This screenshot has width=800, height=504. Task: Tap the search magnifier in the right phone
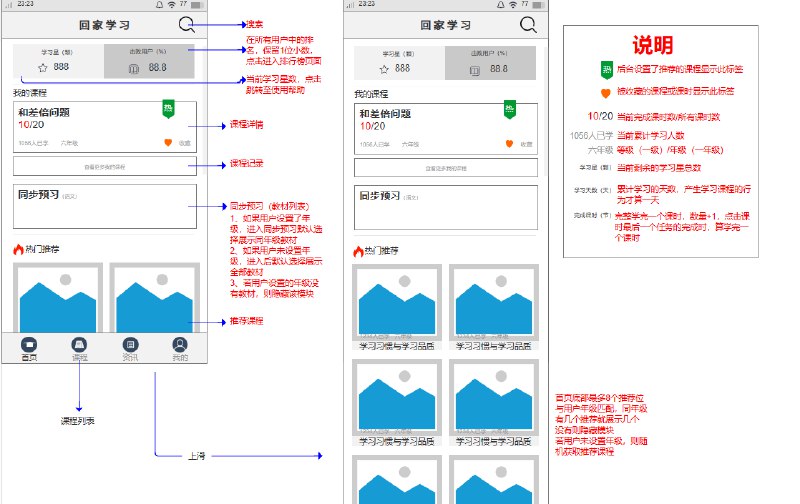(x=528, y=24)
